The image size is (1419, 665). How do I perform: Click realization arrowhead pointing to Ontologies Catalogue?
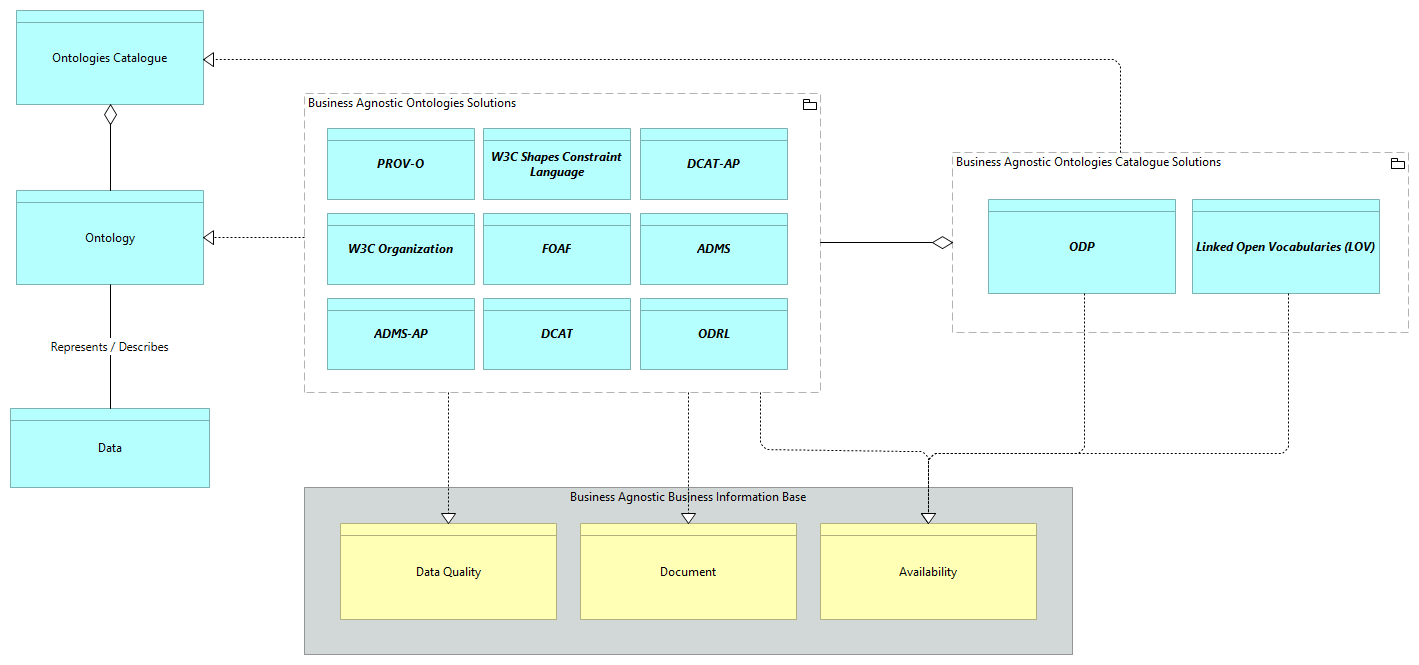(210, 59)
